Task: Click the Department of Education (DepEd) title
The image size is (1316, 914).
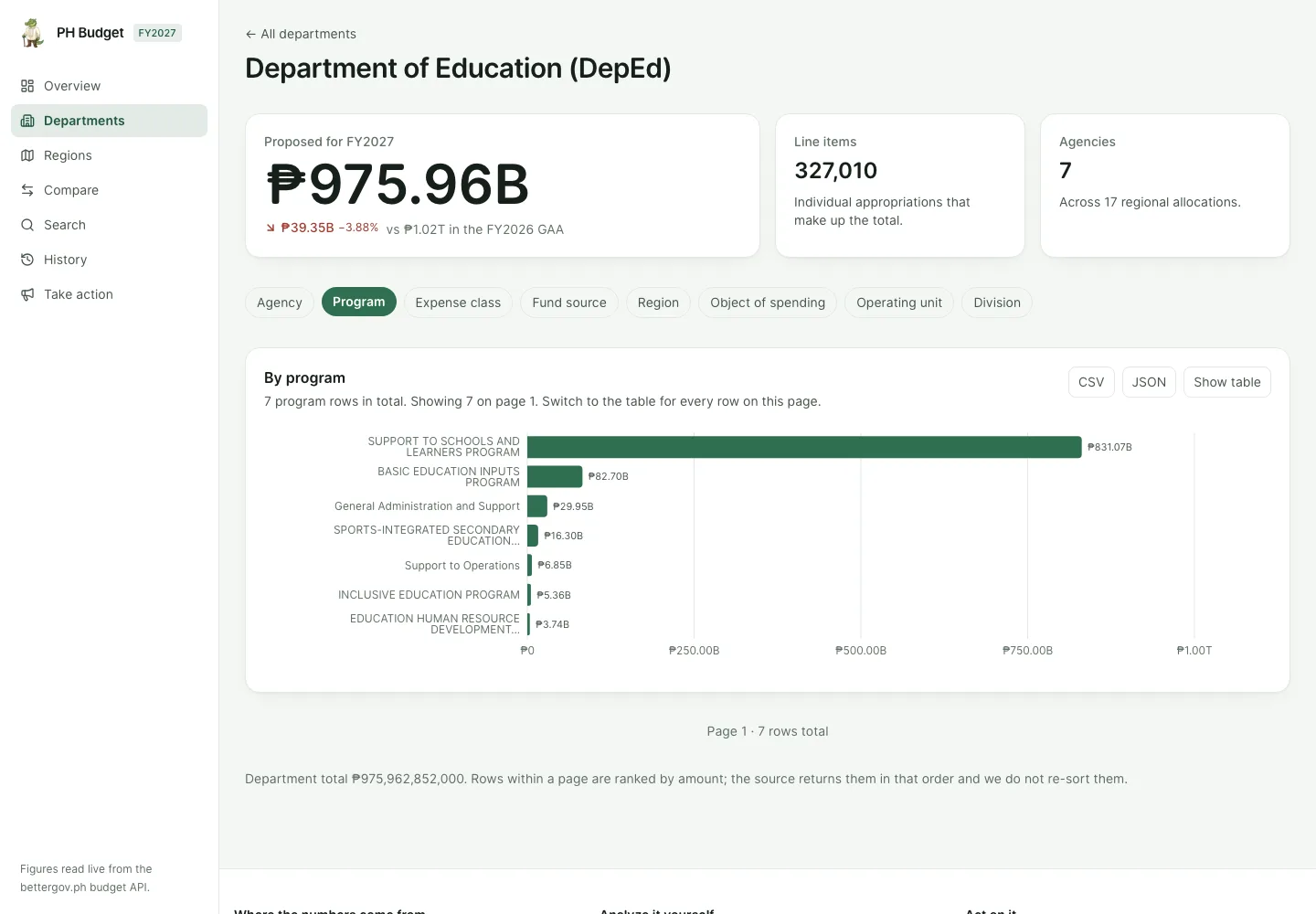Action: (458, 69)
